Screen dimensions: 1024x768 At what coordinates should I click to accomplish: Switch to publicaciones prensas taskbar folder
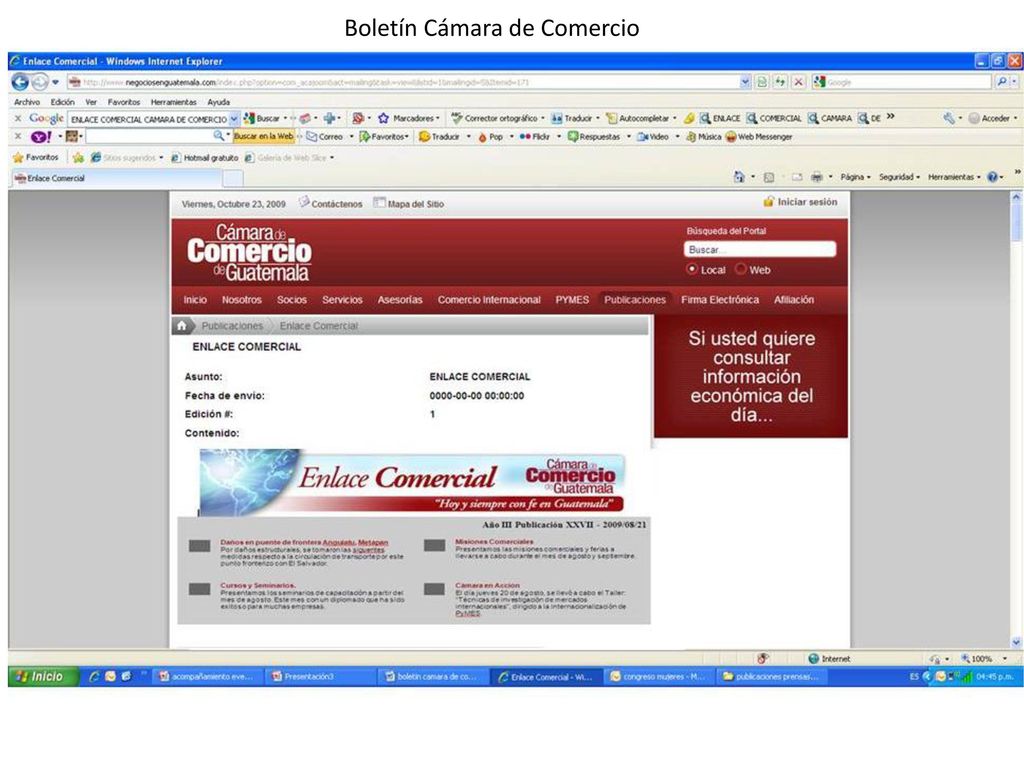pyautogui.click(x=771, y=677)
